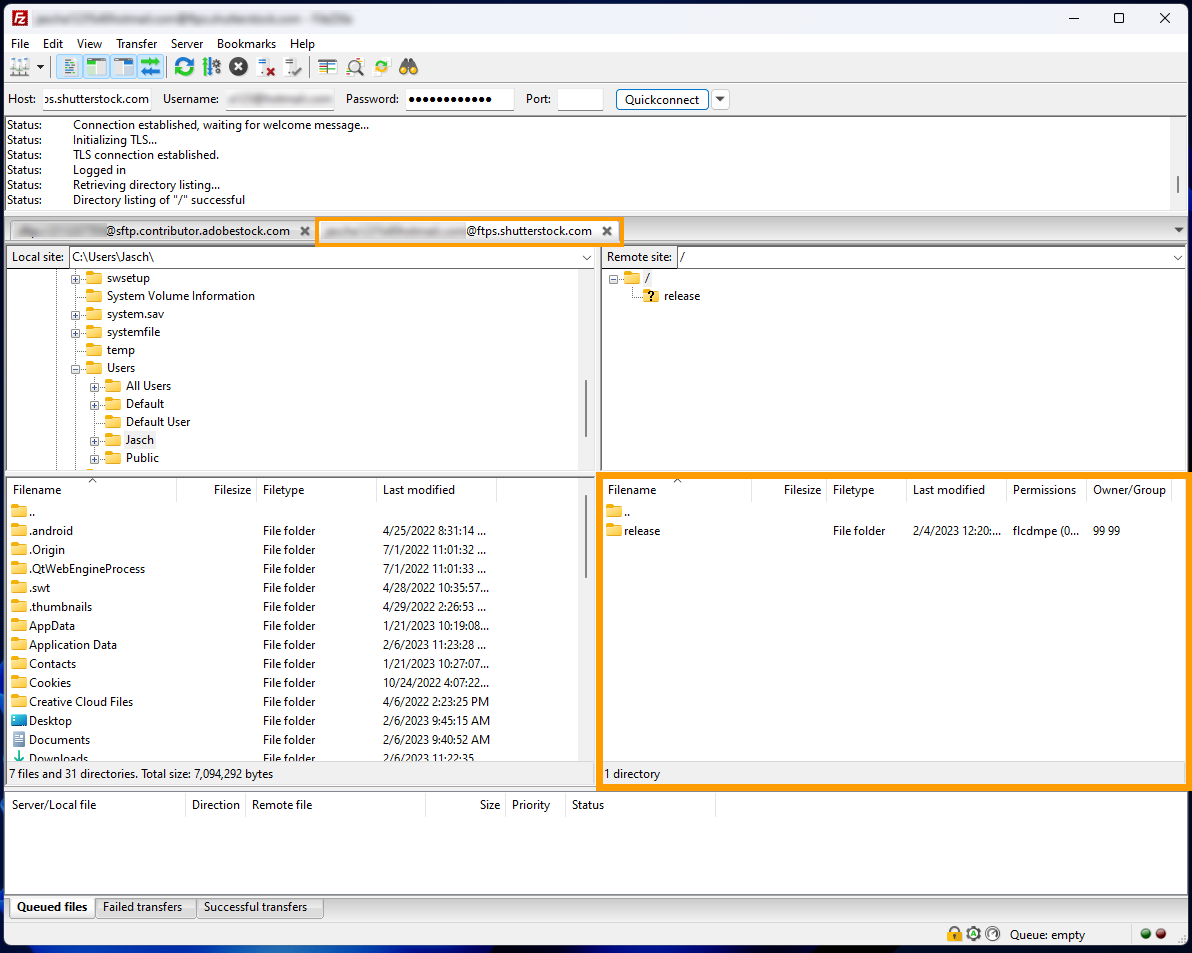Toggle the message log display
1192x953 pixels.
pyautogui.click(x=69, y=67)
